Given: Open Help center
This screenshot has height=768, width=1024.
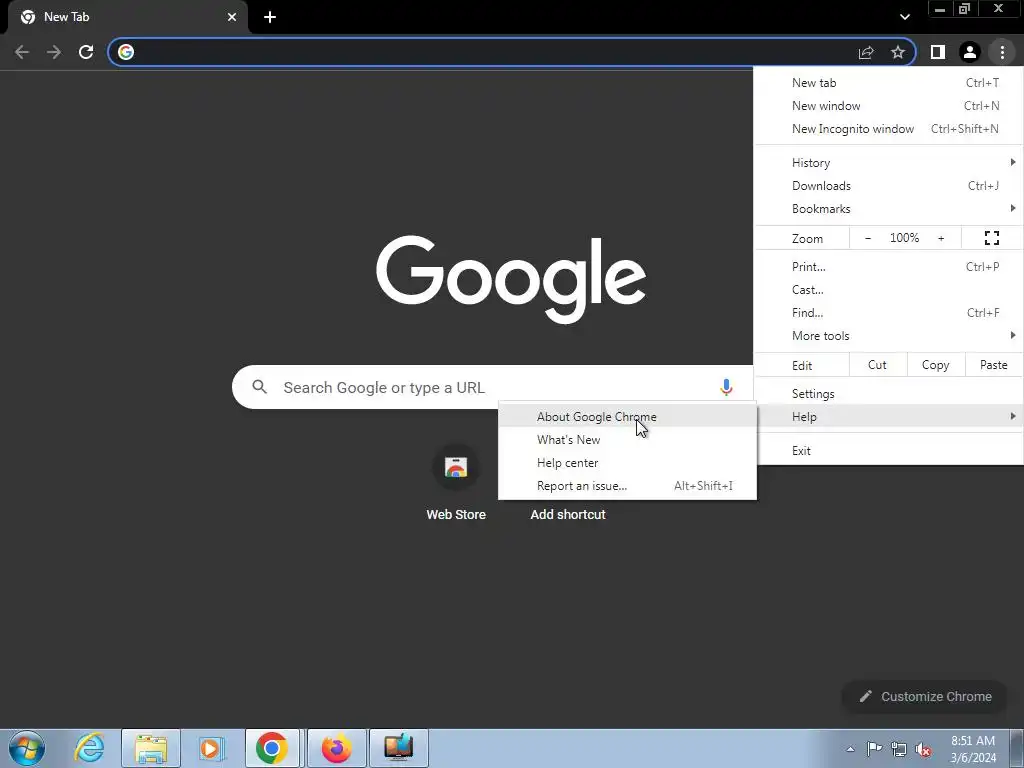Looking at the screenshot, I should tap(628, 463).
